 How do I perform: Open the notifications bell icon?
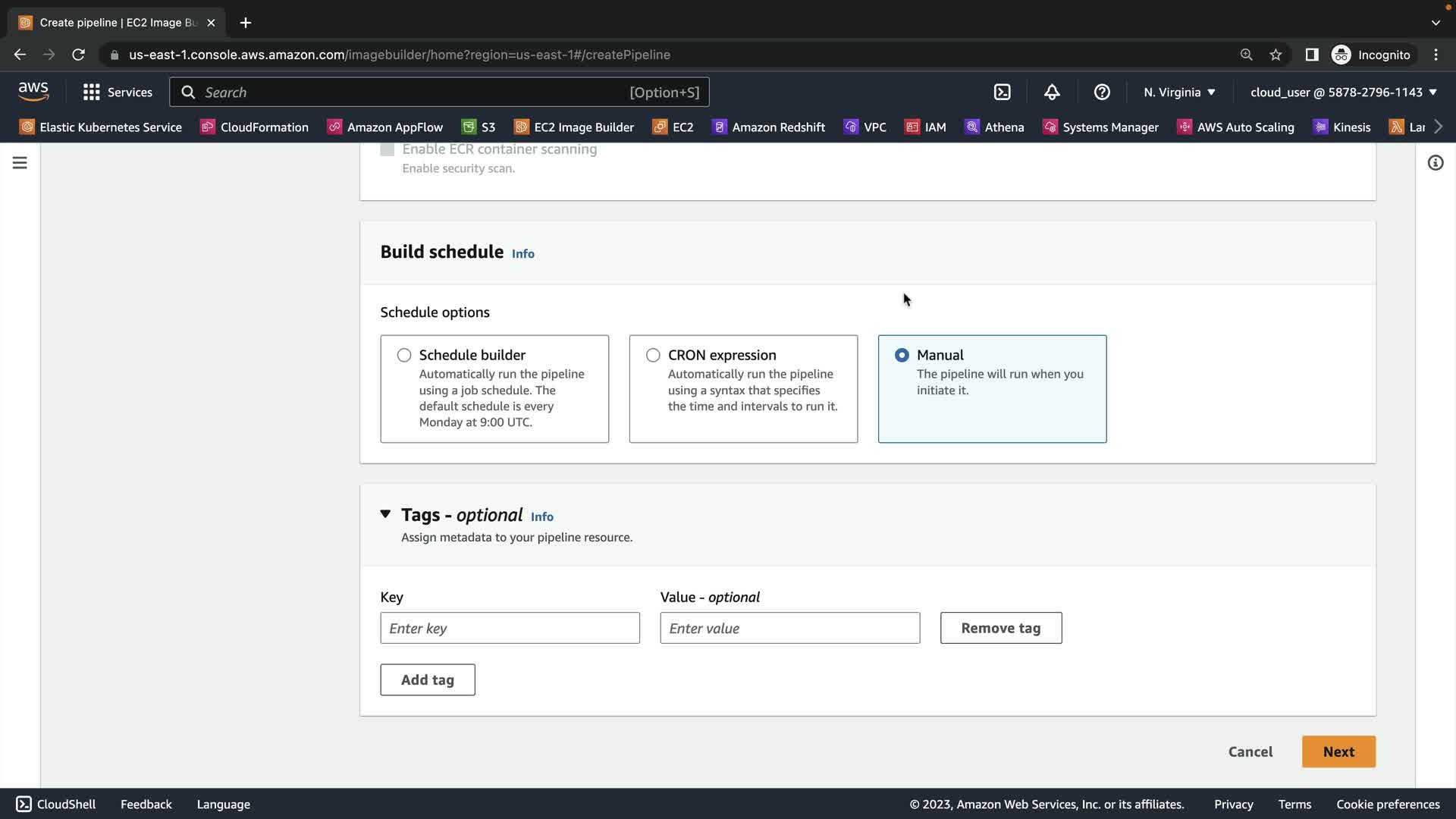point(1052,93)
